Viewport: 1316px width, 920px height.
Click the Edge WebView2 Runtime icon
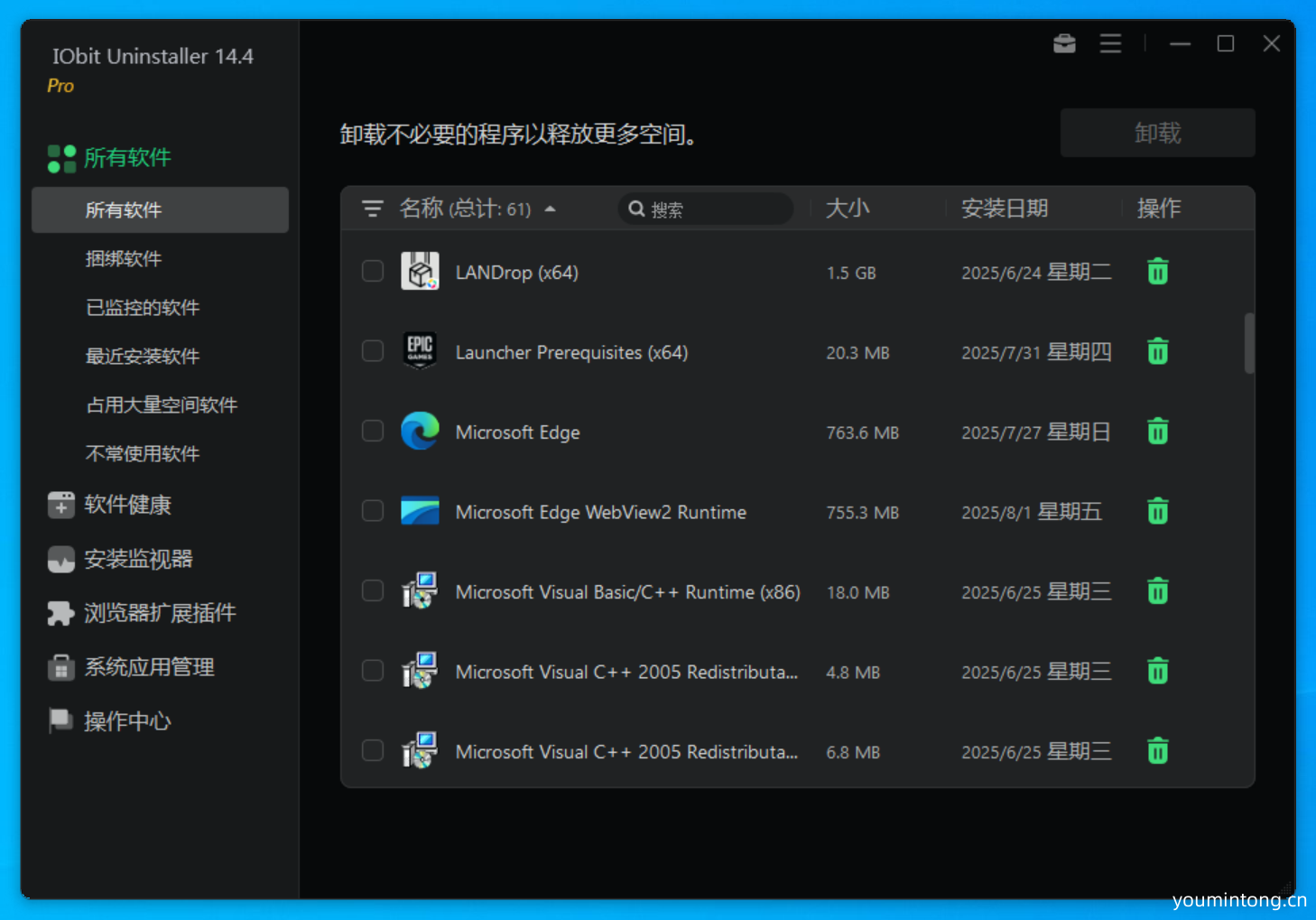pyautogui.click(x=420, y=511)
